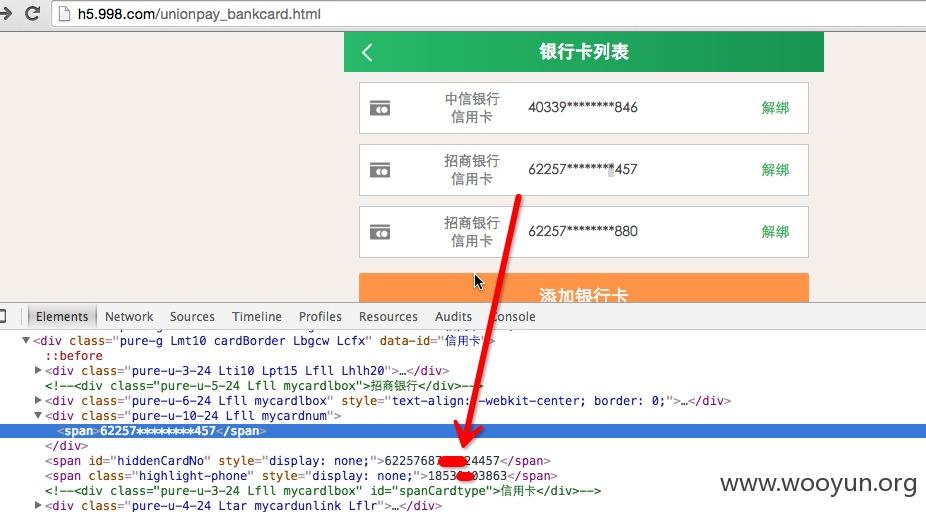
Task: Switch to the Network tab
Action: click(129, 317)
